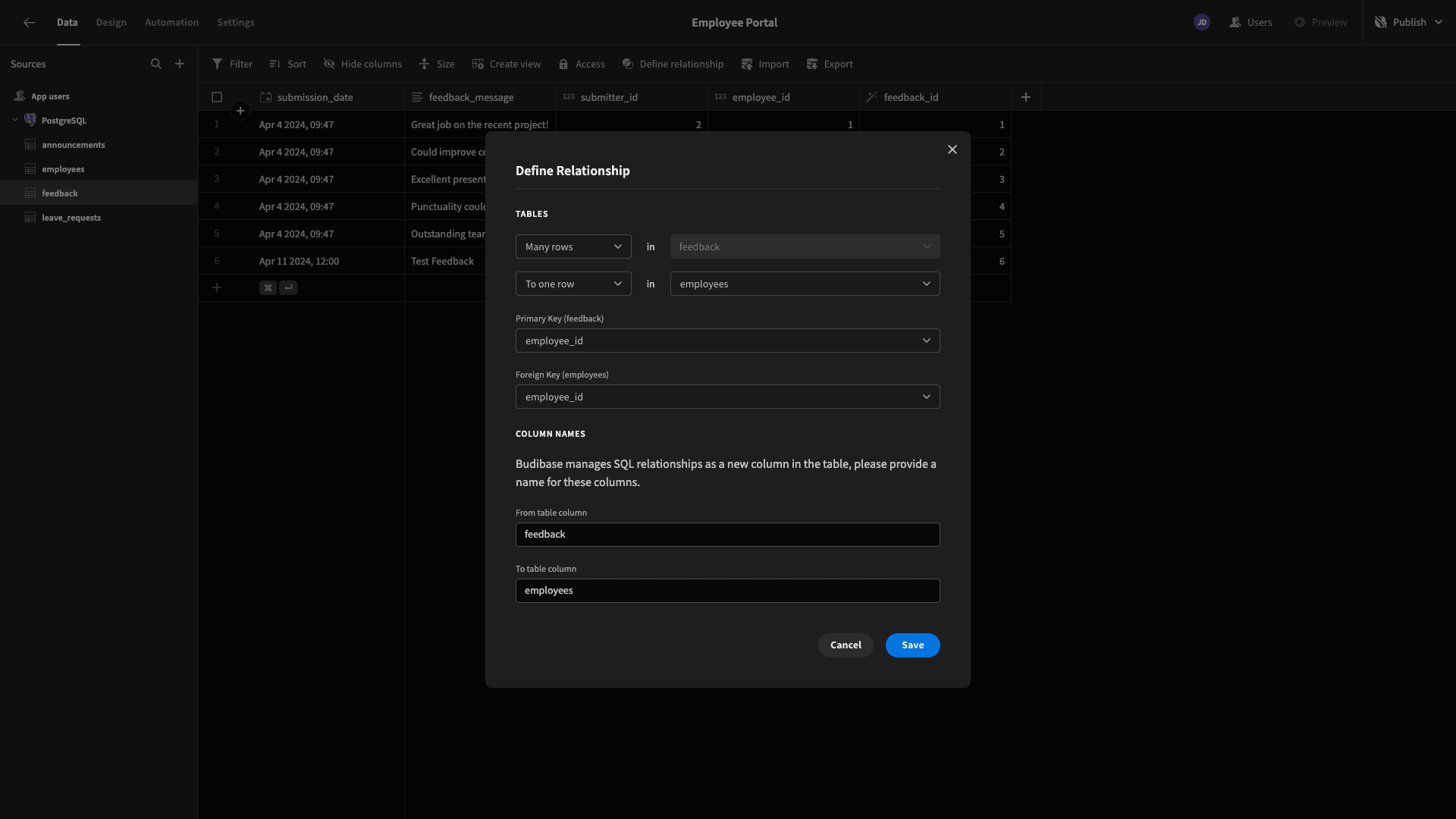The width and height of the screenshot is (1456, 819).
Task: Collapse the PostgreSQL source tree
Action: 15,120
